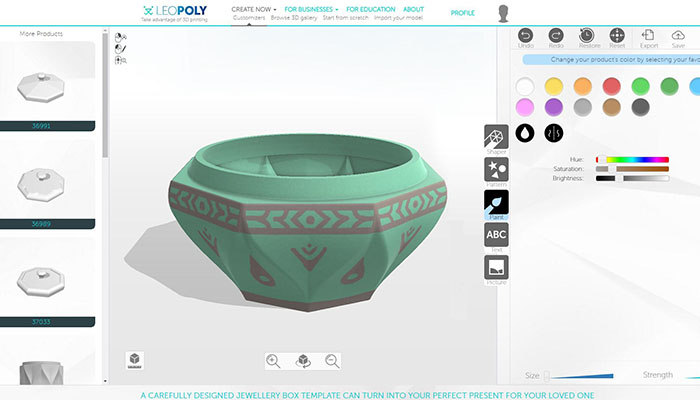Viewport: 700px width, 400px height.
Task: Expand the Create Now dropdown menu
Action: coord(254,9)
